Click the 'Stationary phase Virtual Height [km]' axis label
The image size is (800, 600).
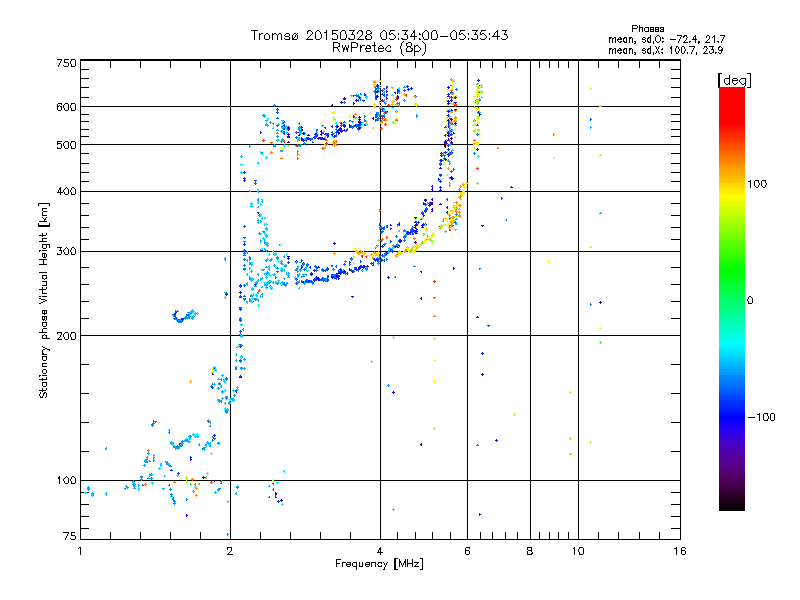44,301
